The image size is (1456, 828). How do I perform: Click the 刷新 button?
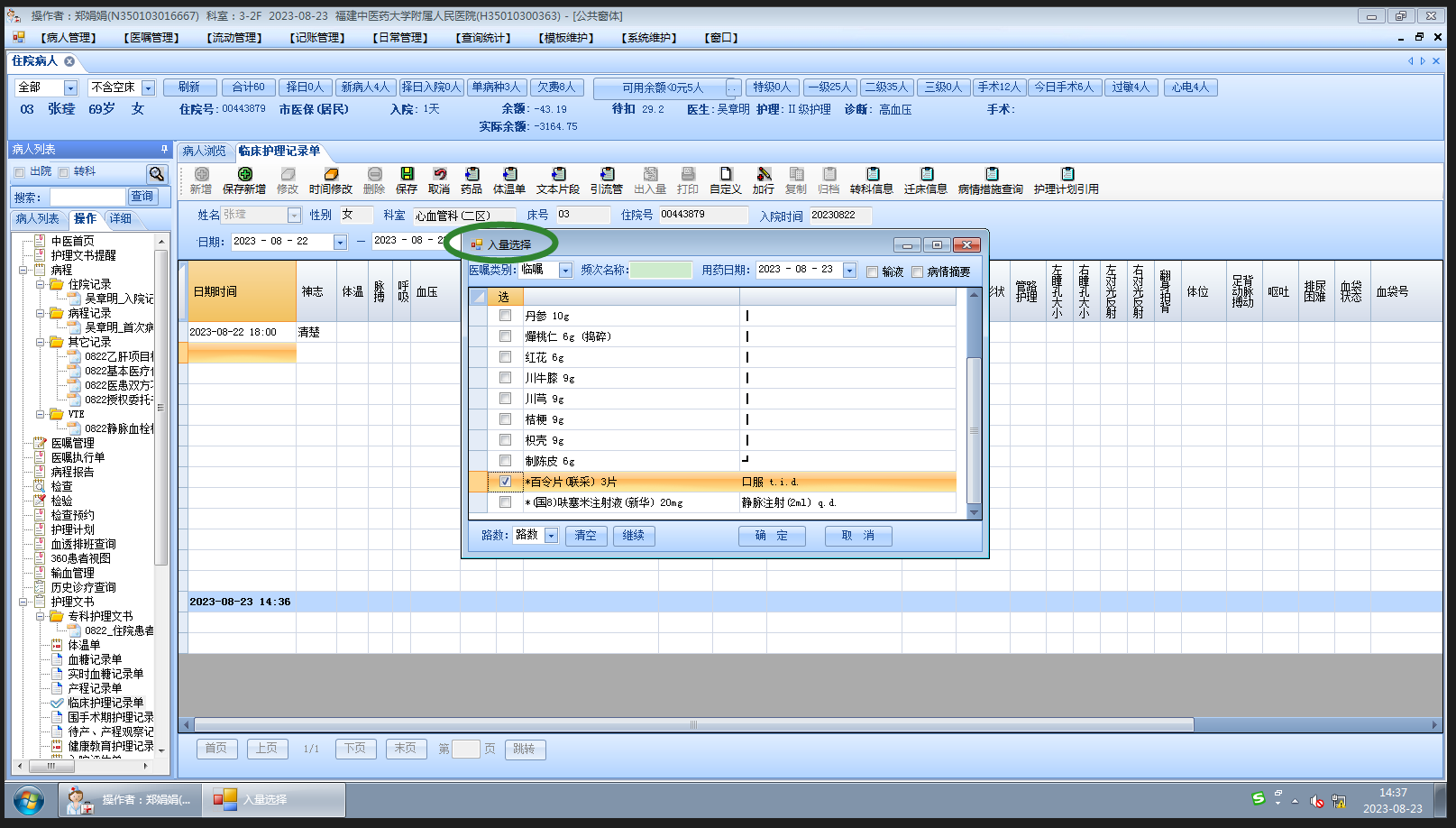click(x=189, y=87)
